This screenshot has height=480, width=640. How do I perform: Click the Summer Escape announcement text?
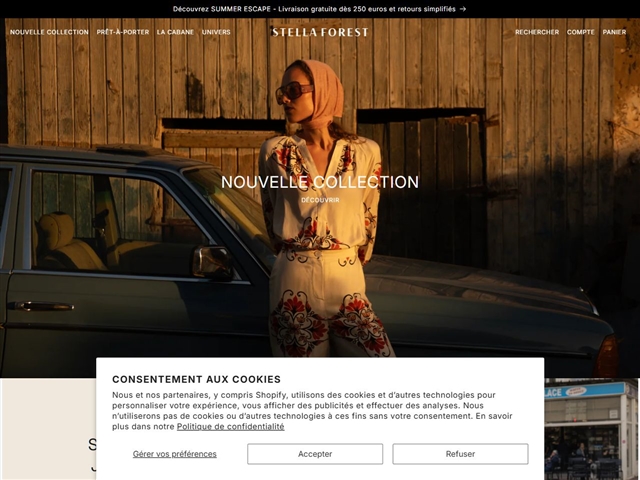(x=314, y=9)
